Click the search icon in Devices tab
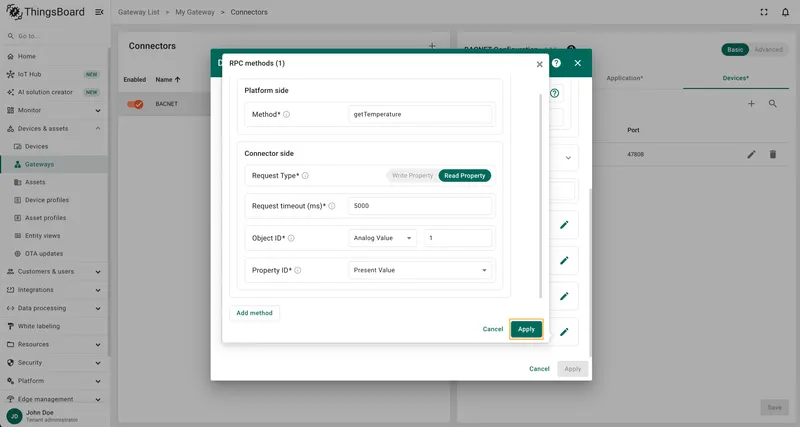Screen dimensions: 800x427 coord(772,104)
